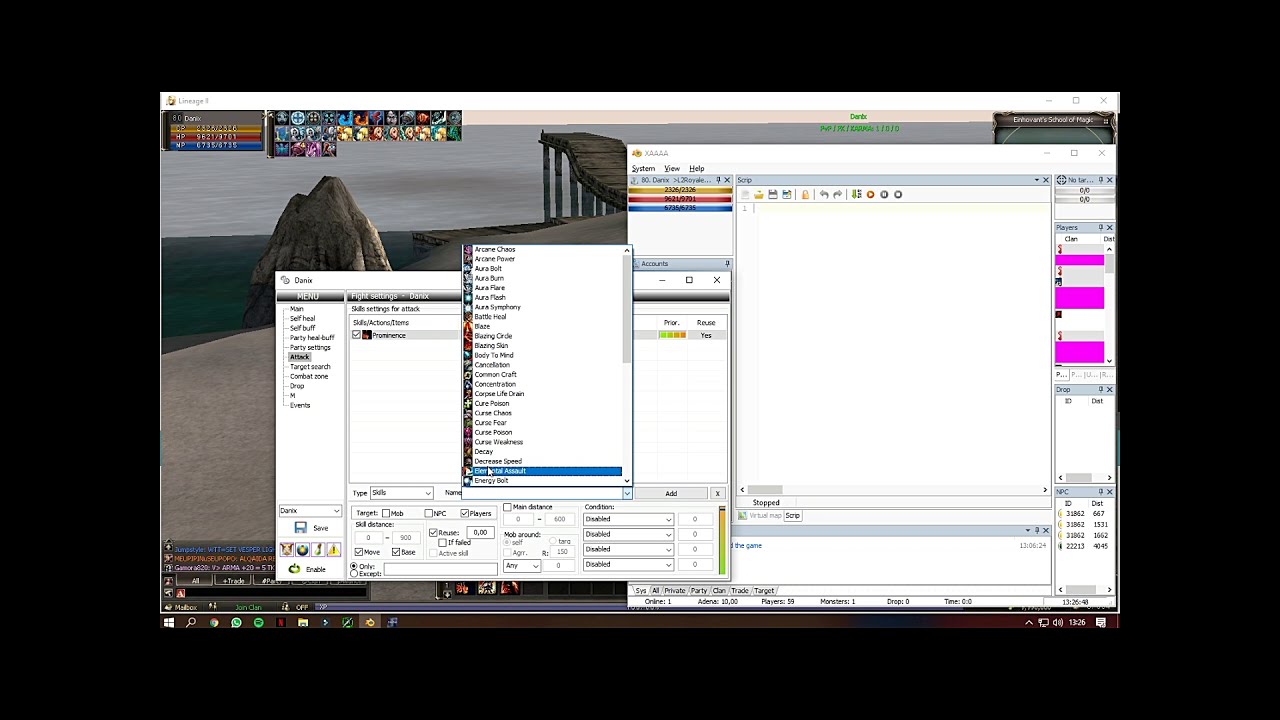Toggle Reuse checkbox
Viewport: 1280px width, 720px height.
(434, 532)
